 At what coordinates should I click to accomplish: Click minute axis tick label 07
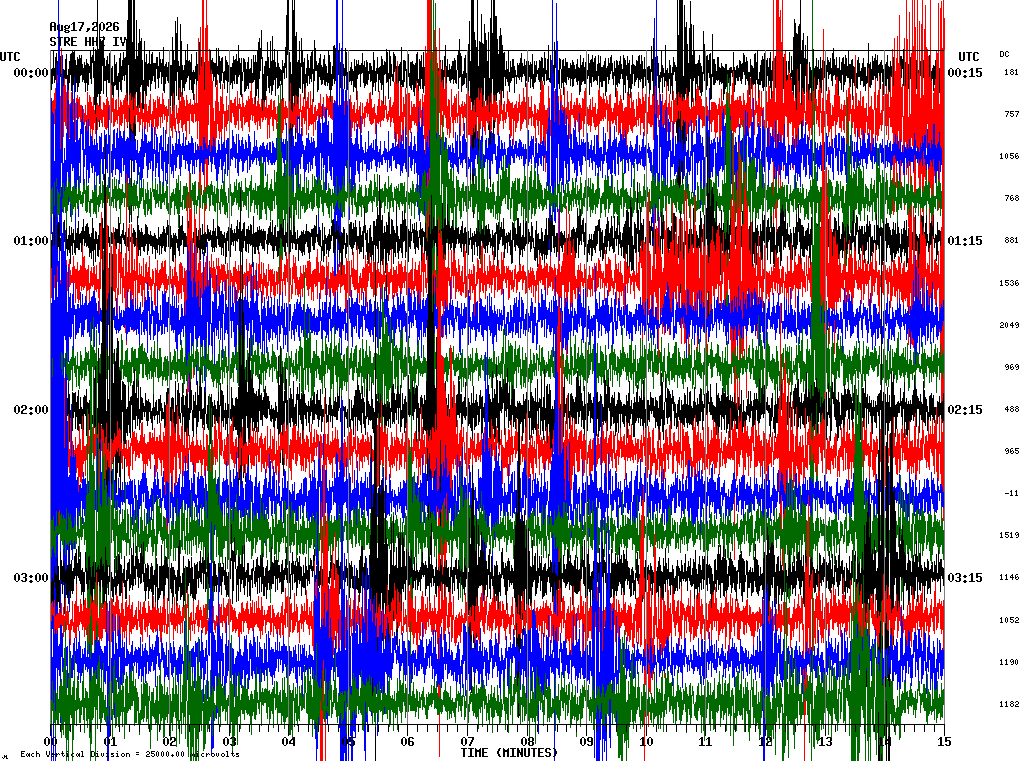pyautogui.click(x=468, y=741)
